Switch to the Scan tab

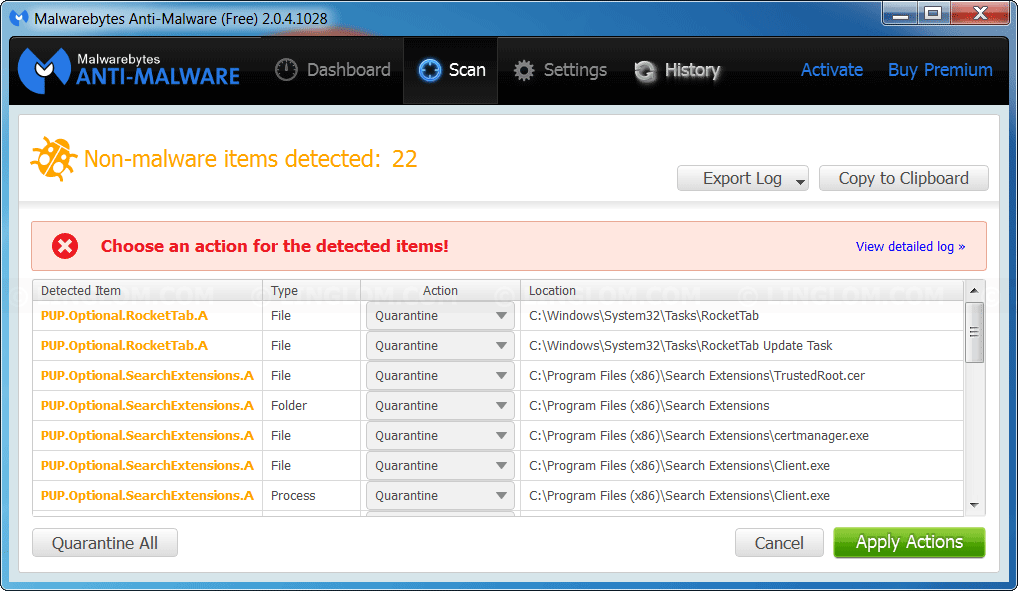click(x=451, y=69)
